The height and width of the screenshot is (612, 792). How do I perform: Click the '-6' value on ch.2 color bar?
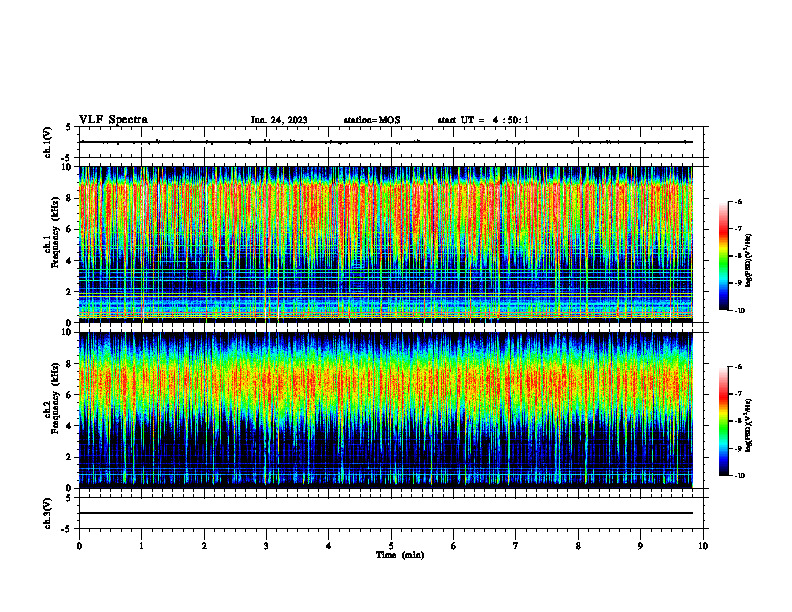(x=738, y=367)
